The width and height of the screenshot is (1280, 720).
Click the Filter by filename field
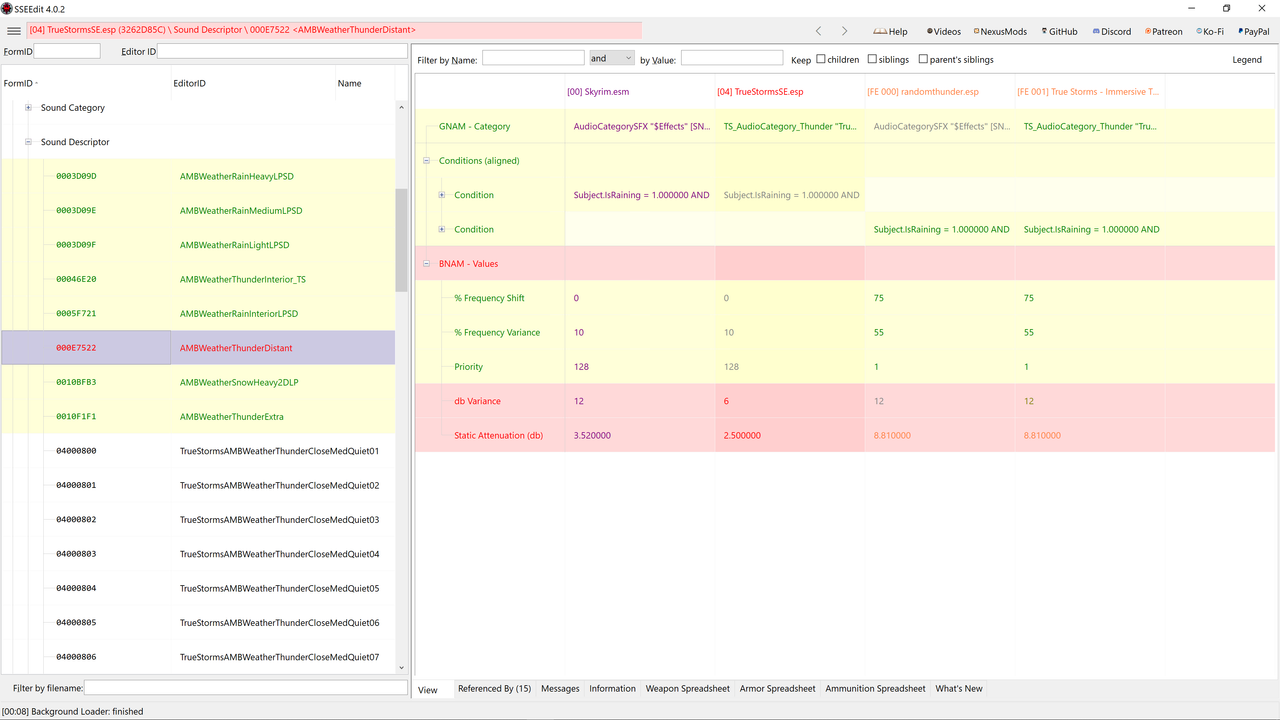[x=246, y=688]
